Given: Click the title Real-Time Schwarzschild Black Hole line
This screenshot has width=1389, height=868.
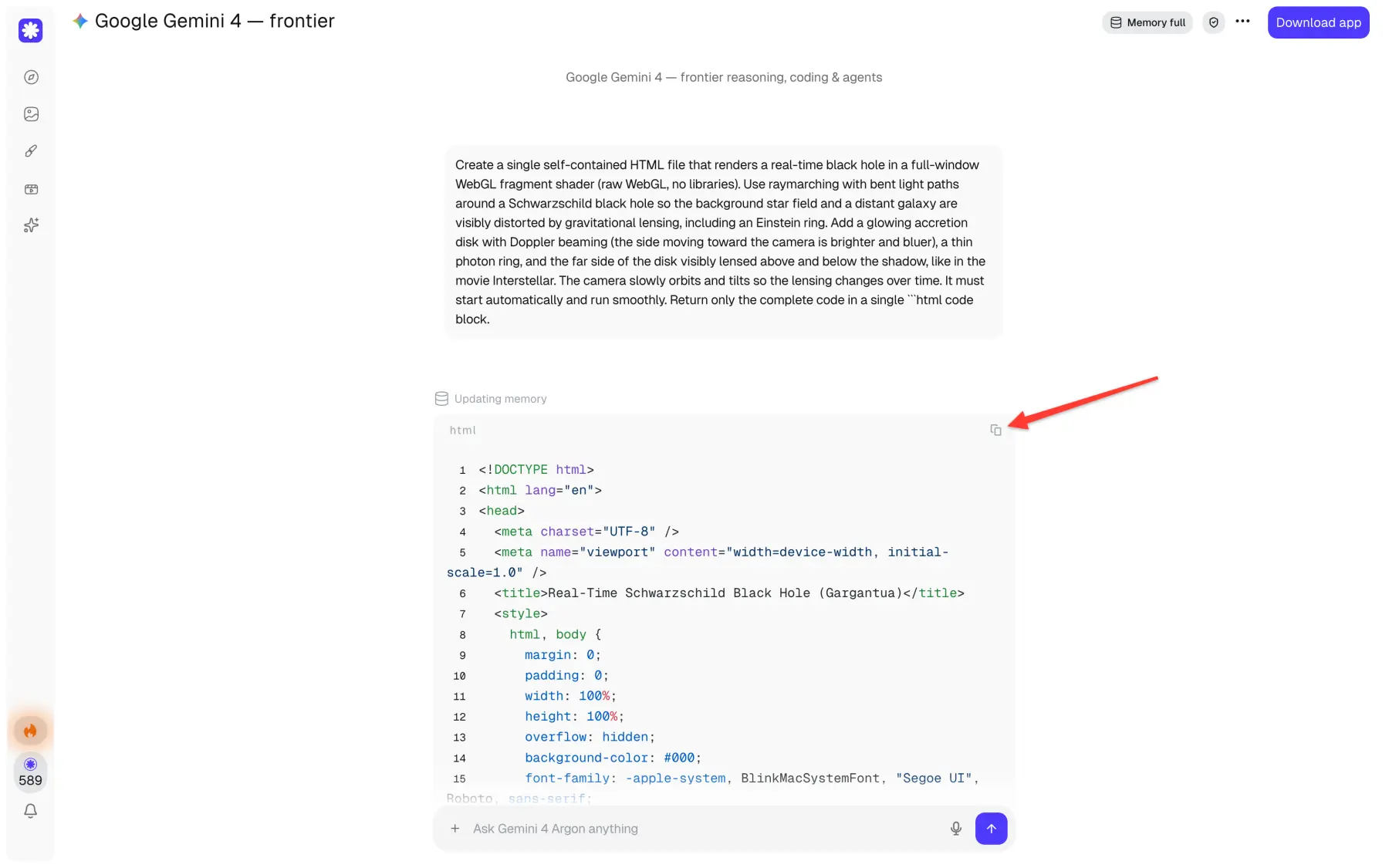Looking at the screenshot, I should pos(729,593).
